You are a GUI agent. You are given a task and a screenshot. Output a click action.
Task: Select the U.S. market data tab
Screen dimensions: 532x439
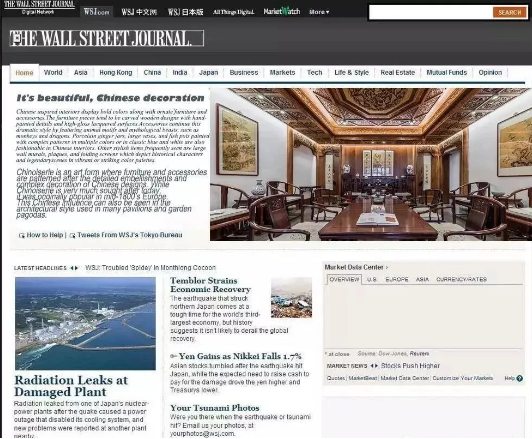click(372, 279)
